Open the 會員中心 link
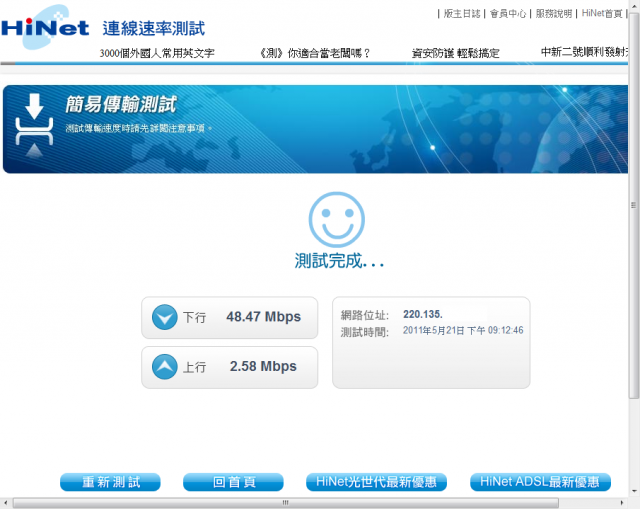The image size is (640, 509). 508,13
